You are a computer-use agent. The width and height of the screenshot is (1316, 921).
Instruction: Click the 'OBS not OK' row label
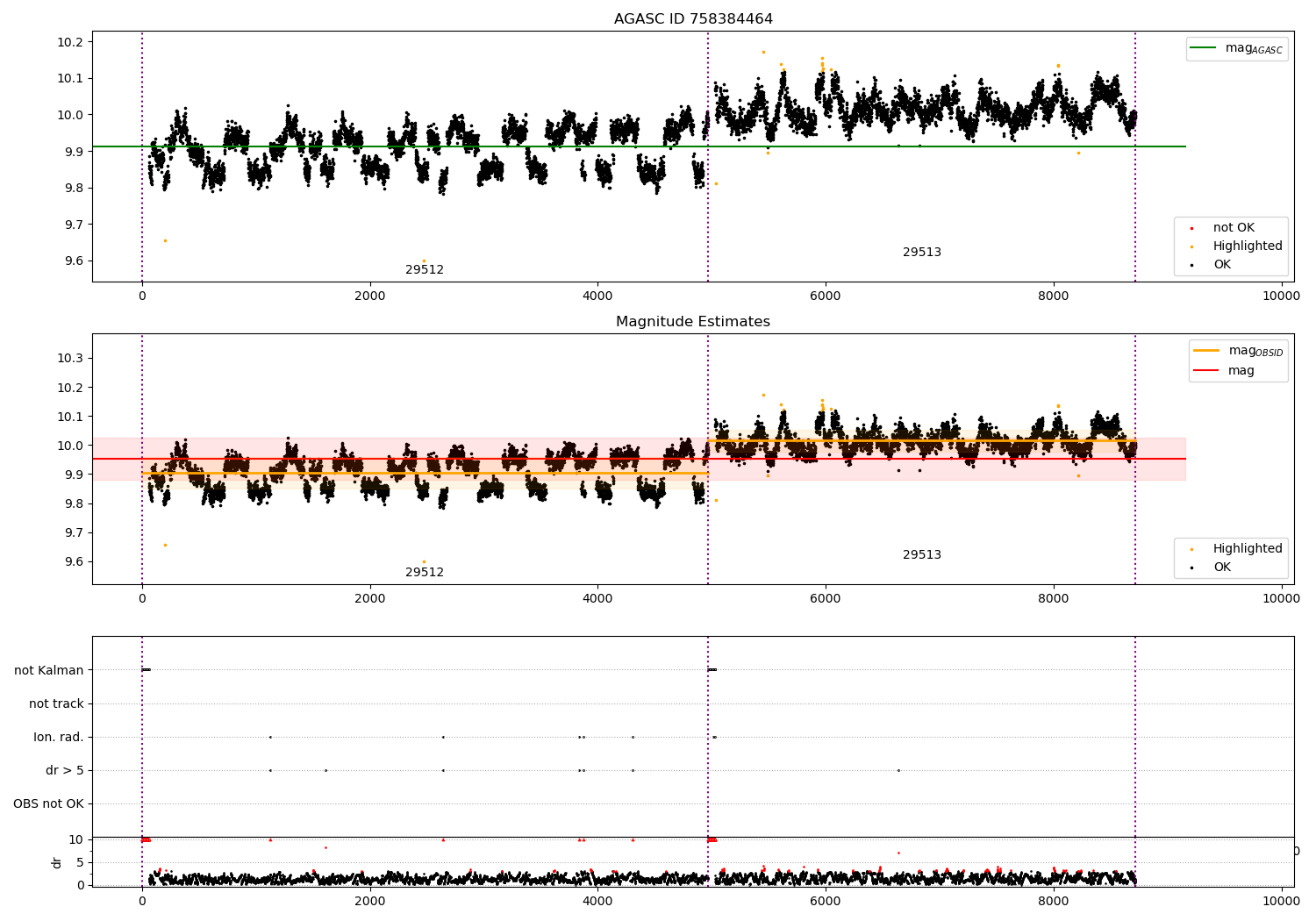pyautogui.click(x=48, y=804)
